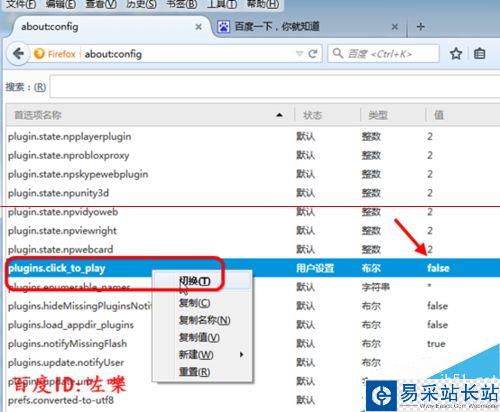Select the plugin.state.npvidyoweb row
This screenshot has height=412, width=500.
click(253, 212)
